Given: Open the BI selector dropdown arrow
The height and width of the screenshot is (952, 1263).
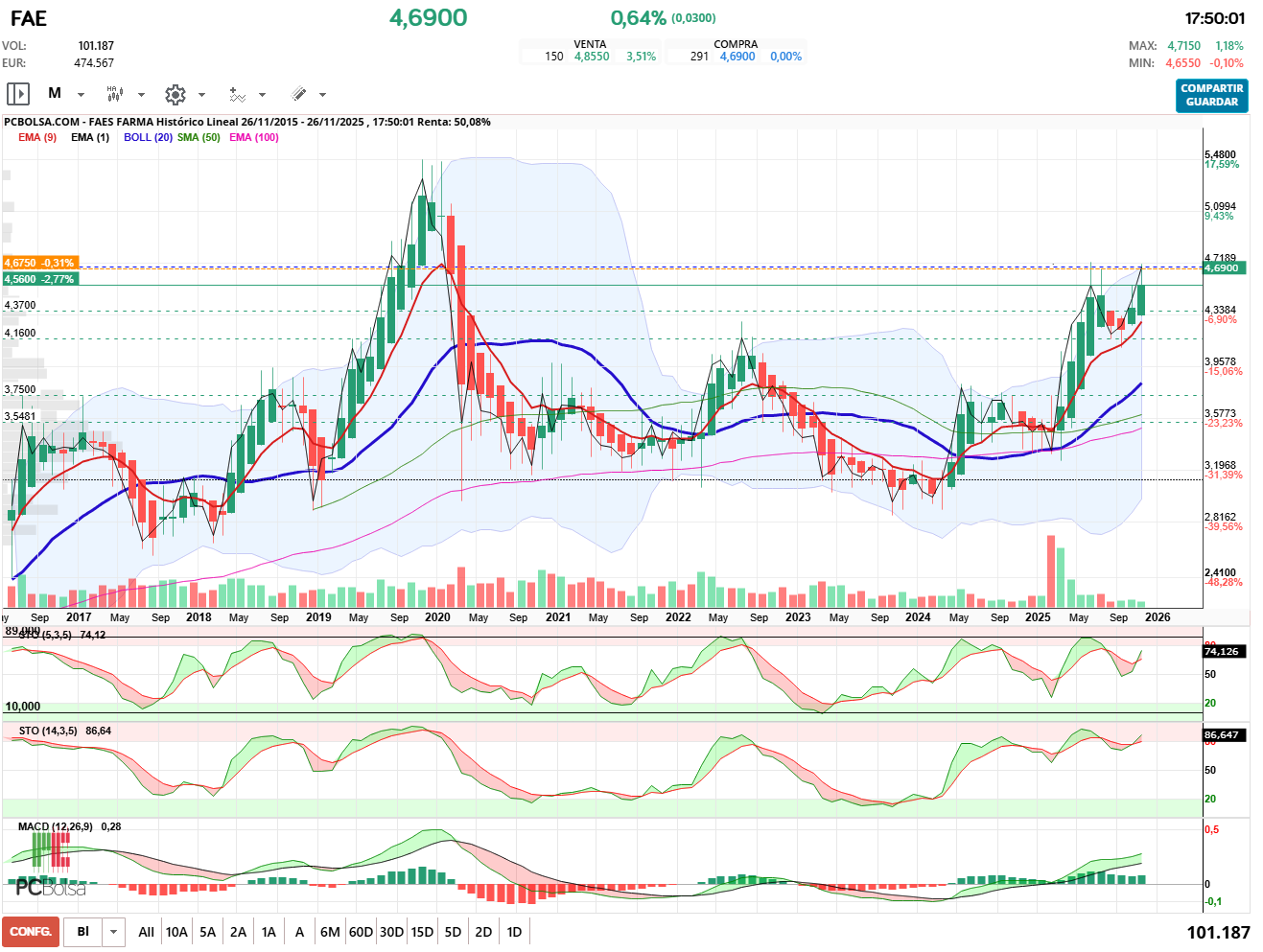Looking at the screenshot, I should pos(114,932).
